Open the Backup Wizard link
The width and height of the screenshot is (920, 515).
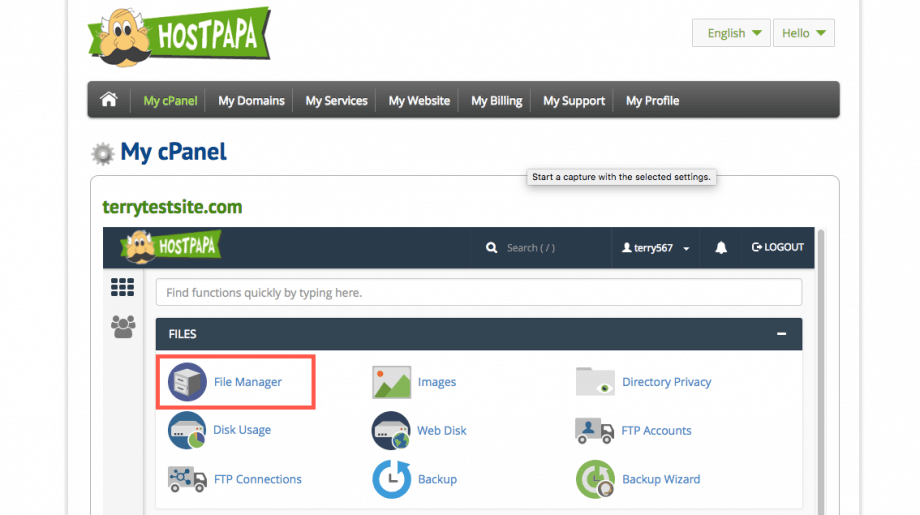coord(661,479)
